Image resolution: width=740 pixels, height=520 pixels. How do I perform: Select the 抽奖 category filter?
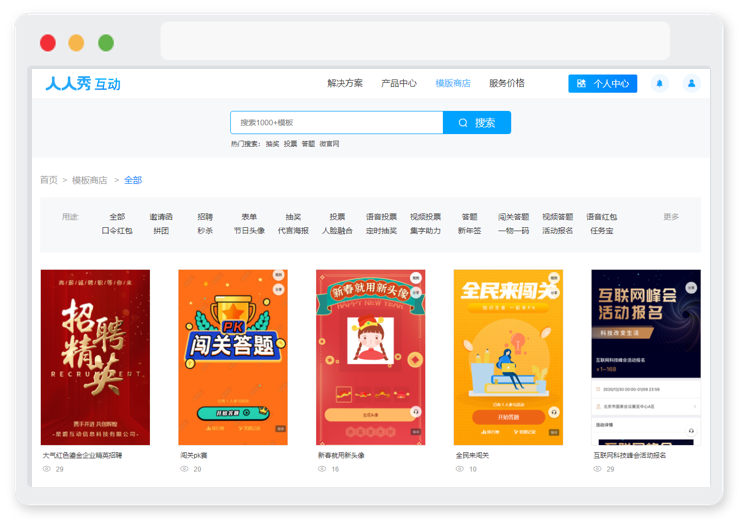[293, 217]
